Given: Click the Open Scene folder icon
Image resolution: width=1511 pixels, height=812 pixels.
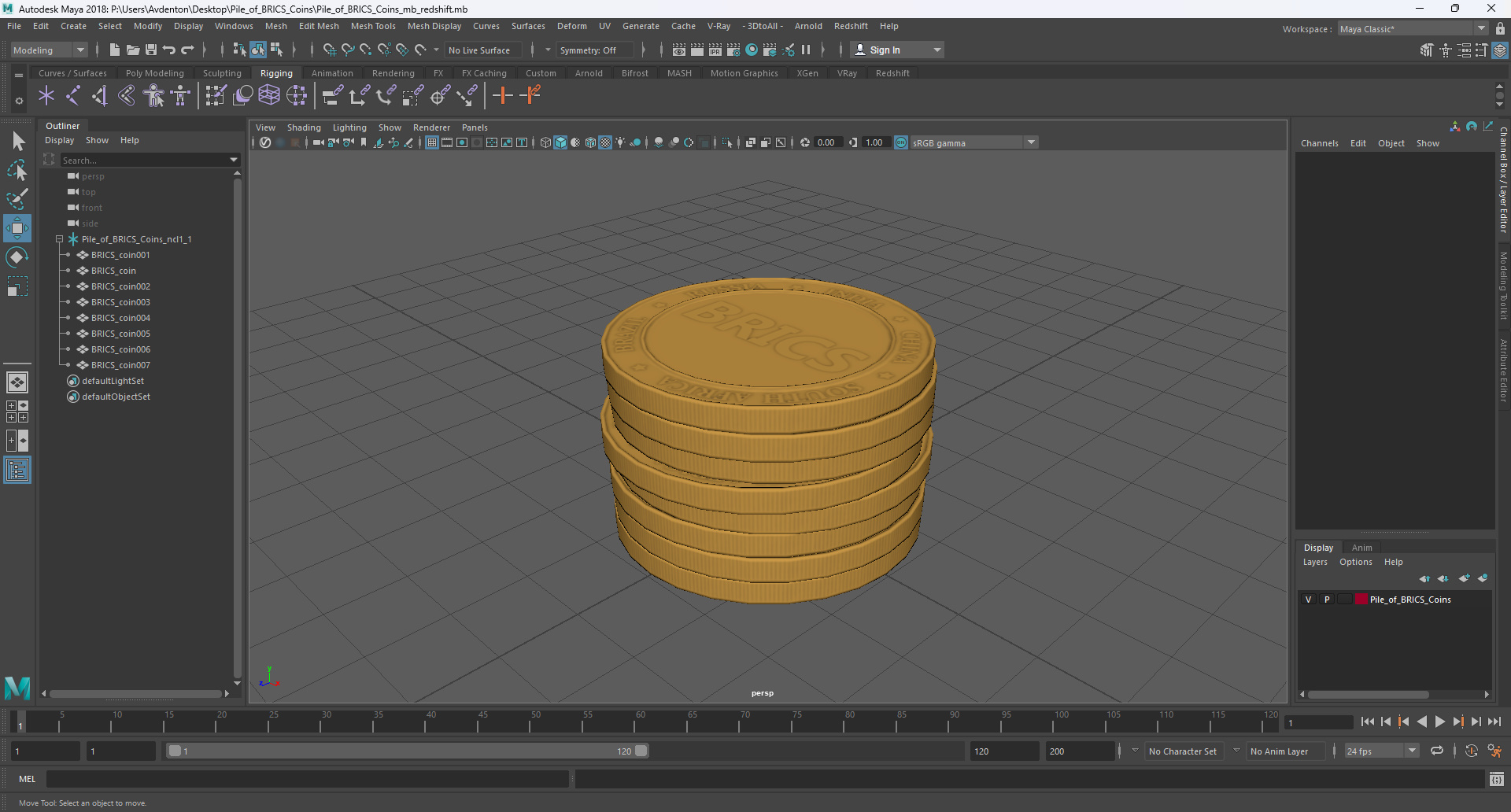Looking at the screenshot, I should click(x=133, y=50).
